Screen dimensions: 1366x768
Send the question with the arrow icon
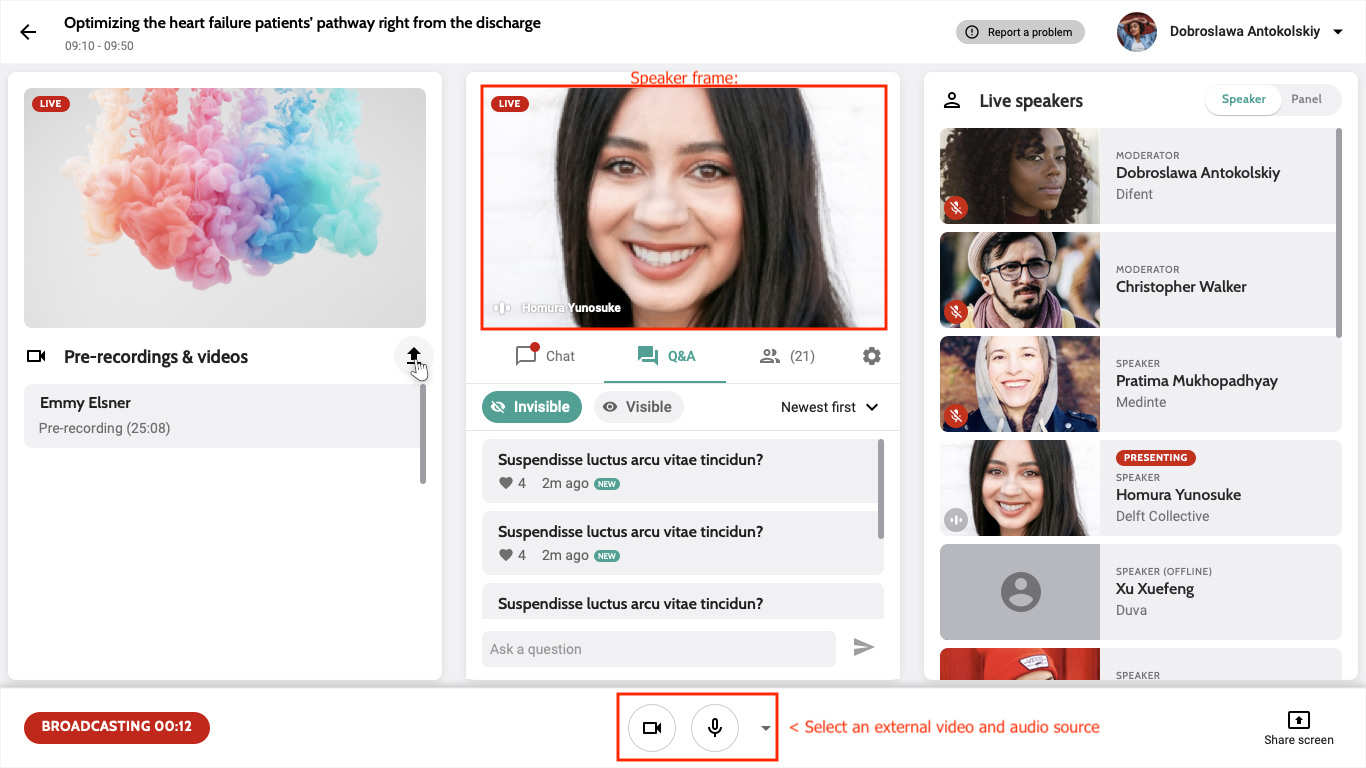tap(863, 648)
